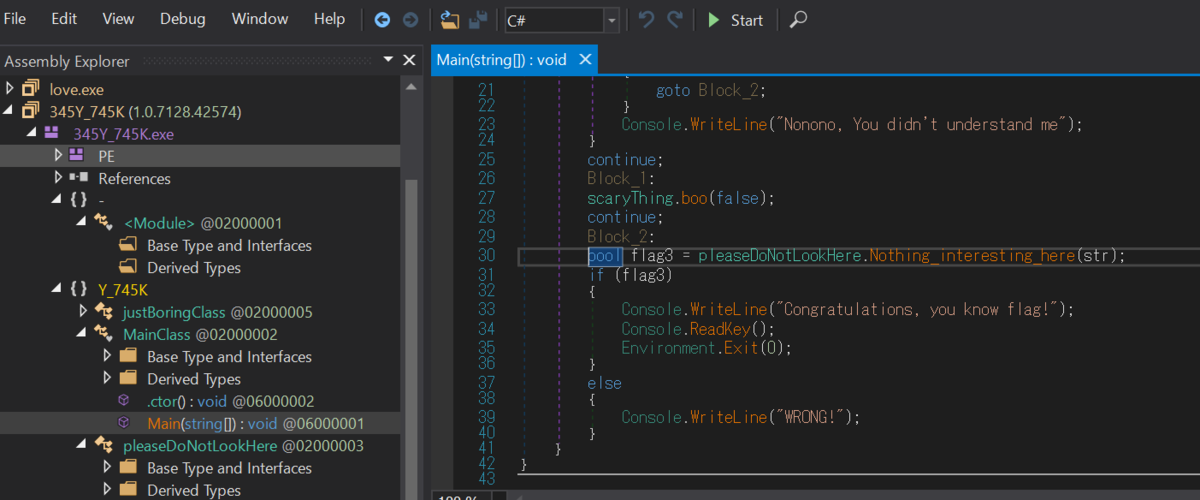Click the love.exe assembly icon
Image resolution: width=1200 pixels, height=500 pixels.
click(32, 89)
